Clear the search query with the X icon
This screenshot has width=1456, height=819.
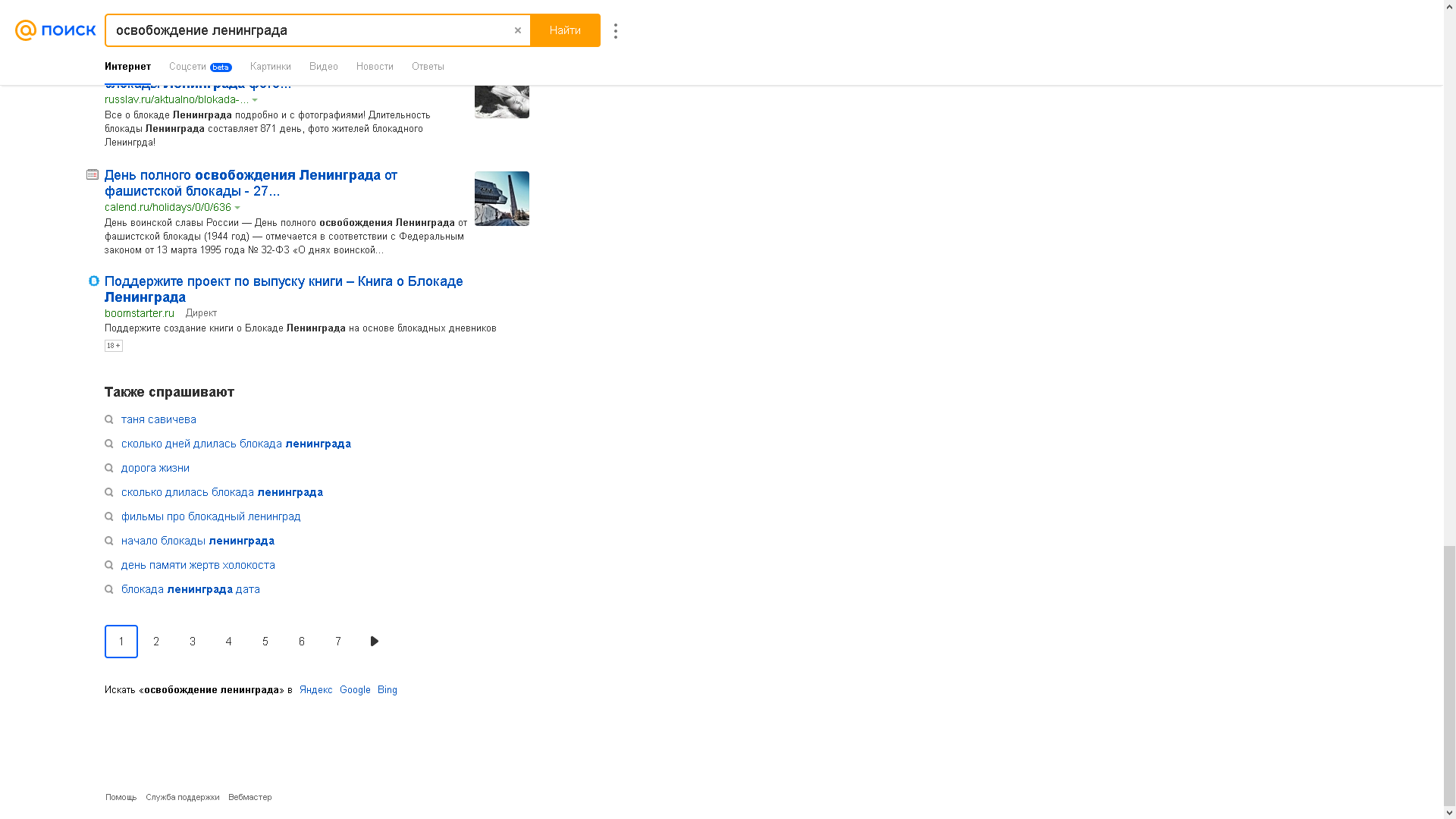(518, 30)
